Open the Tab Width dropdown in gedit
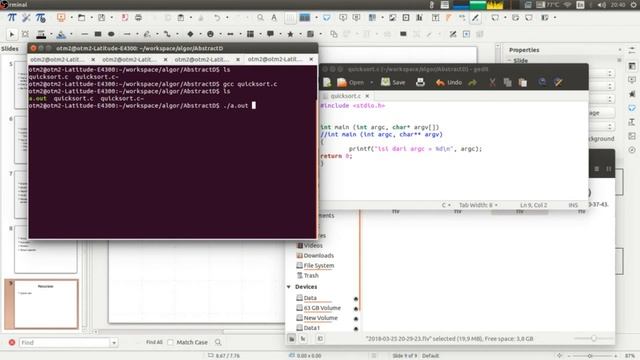This screenshot has height=360, width=640. point(478,205)
